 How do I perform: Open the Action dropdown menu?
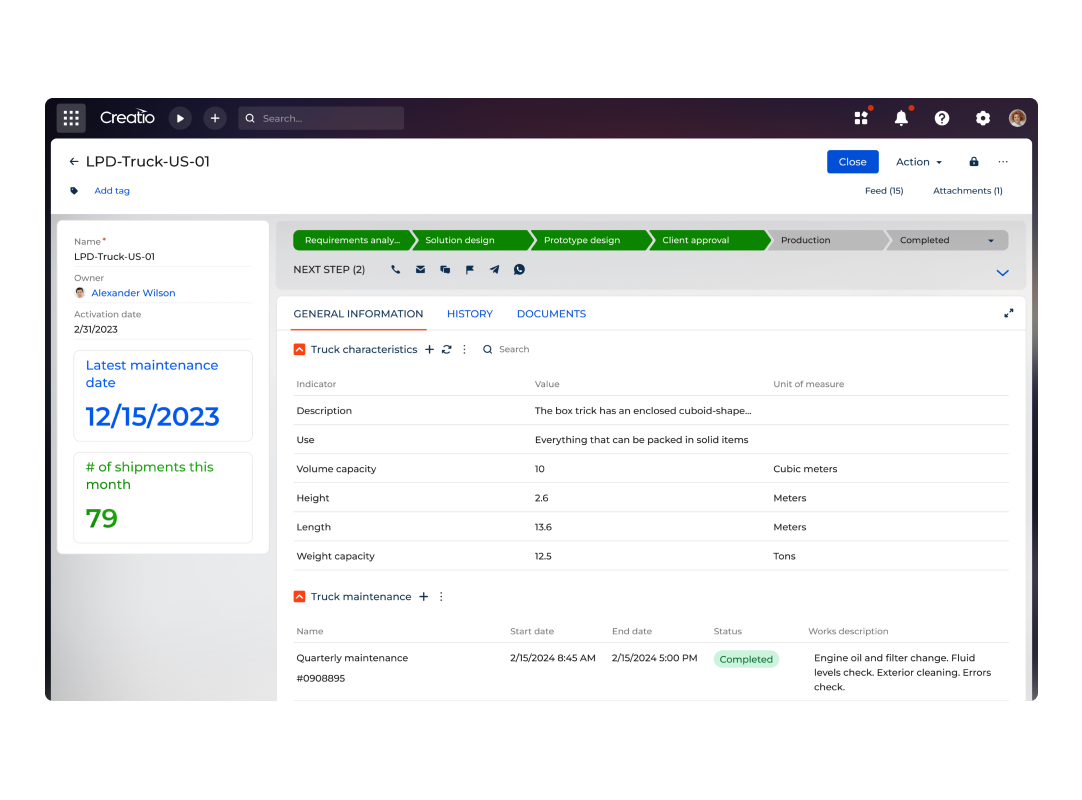point(918,162)
